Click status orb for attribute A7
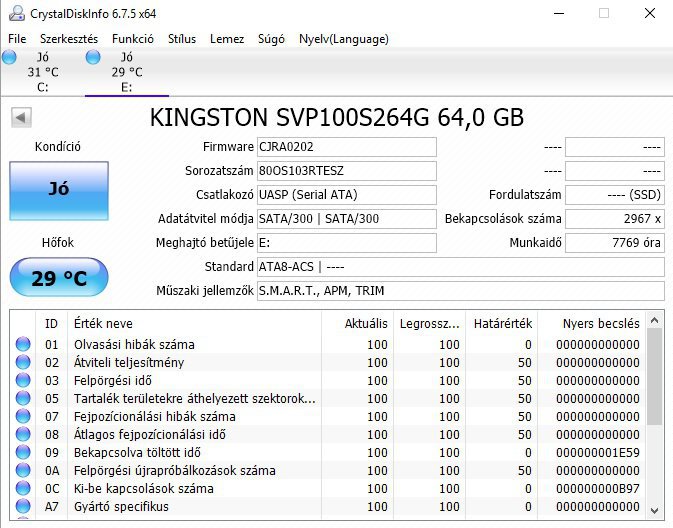The image size is (673, 528). (23, 507)
